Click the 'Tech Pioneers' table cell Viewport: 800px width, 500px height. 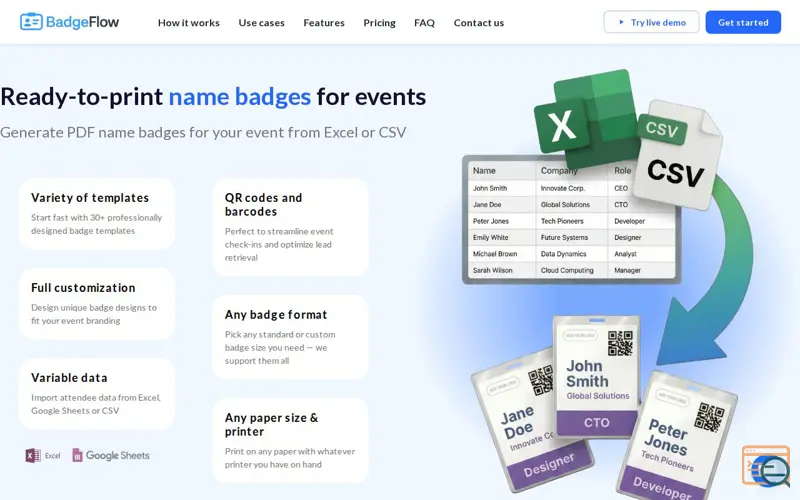(x=562, y=221)
